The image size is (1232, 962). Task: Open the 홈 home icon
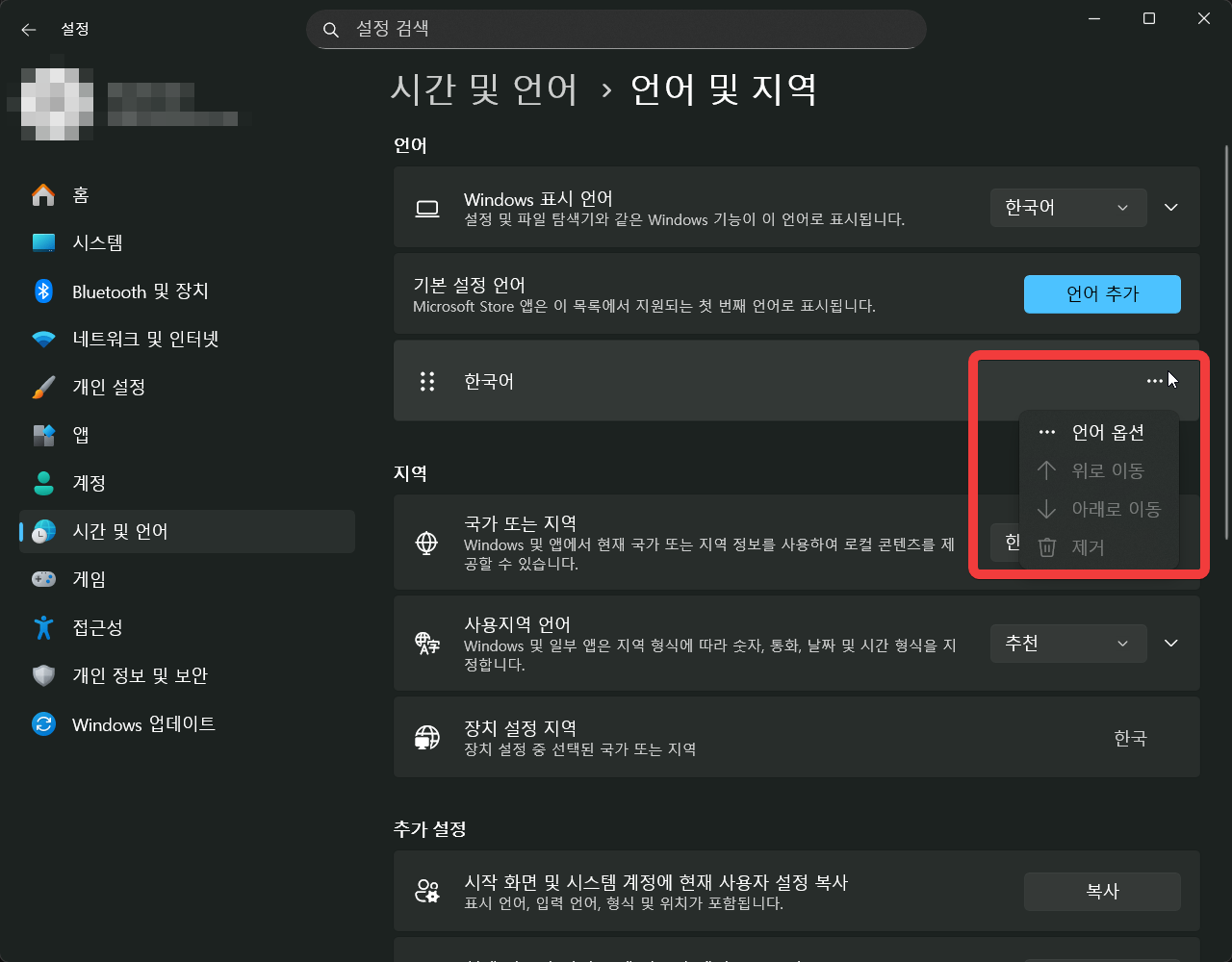tap(43, 195)
